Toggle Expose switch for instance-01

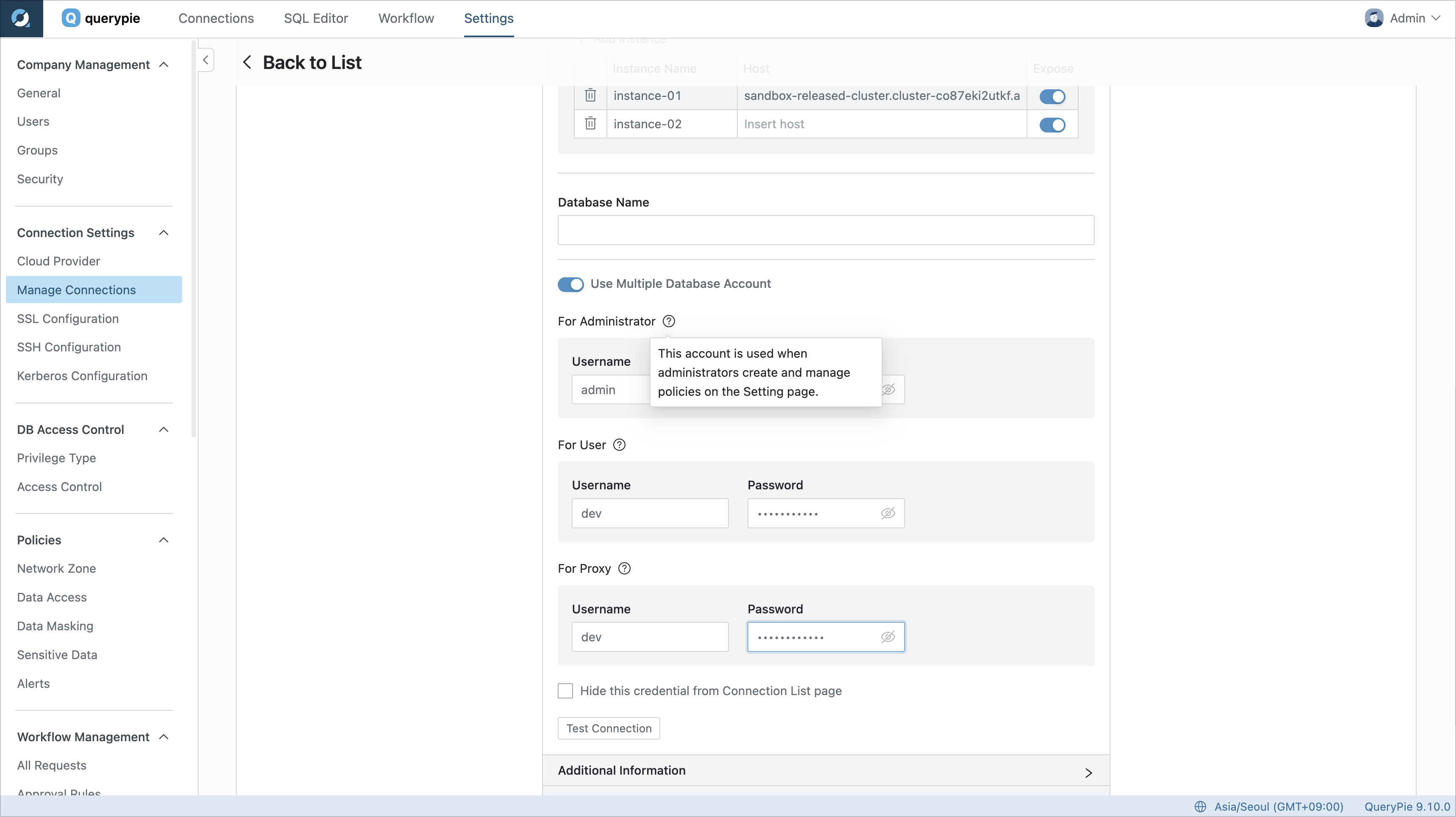click(x=1052, y=96)
